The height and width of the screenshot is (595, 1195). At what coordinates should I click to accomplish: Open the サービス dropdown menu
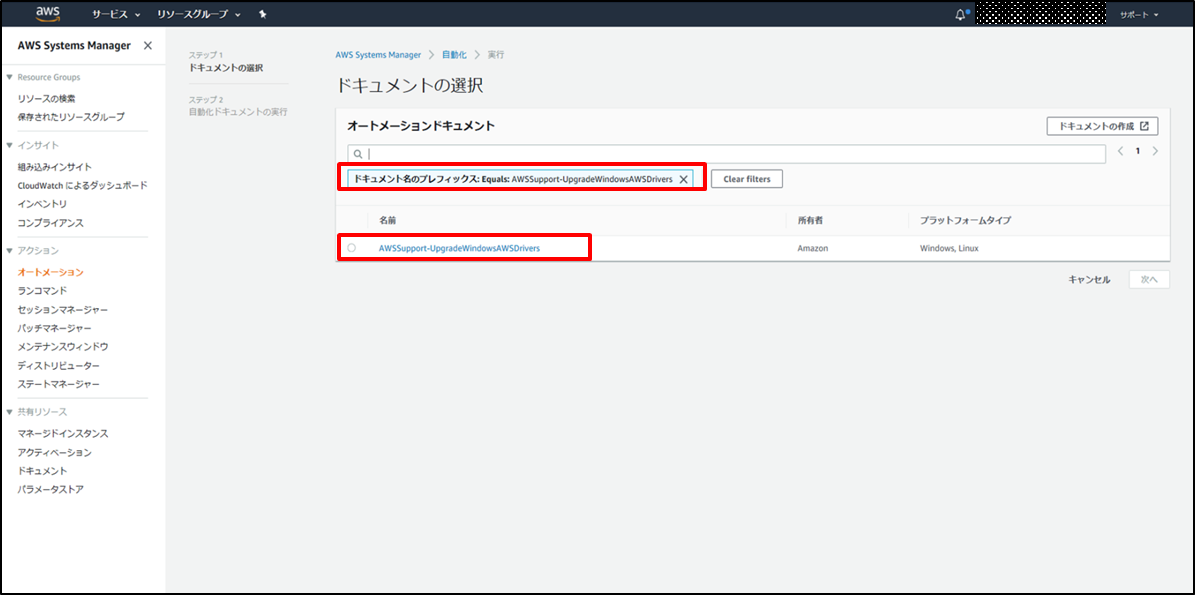pos(116,15)
